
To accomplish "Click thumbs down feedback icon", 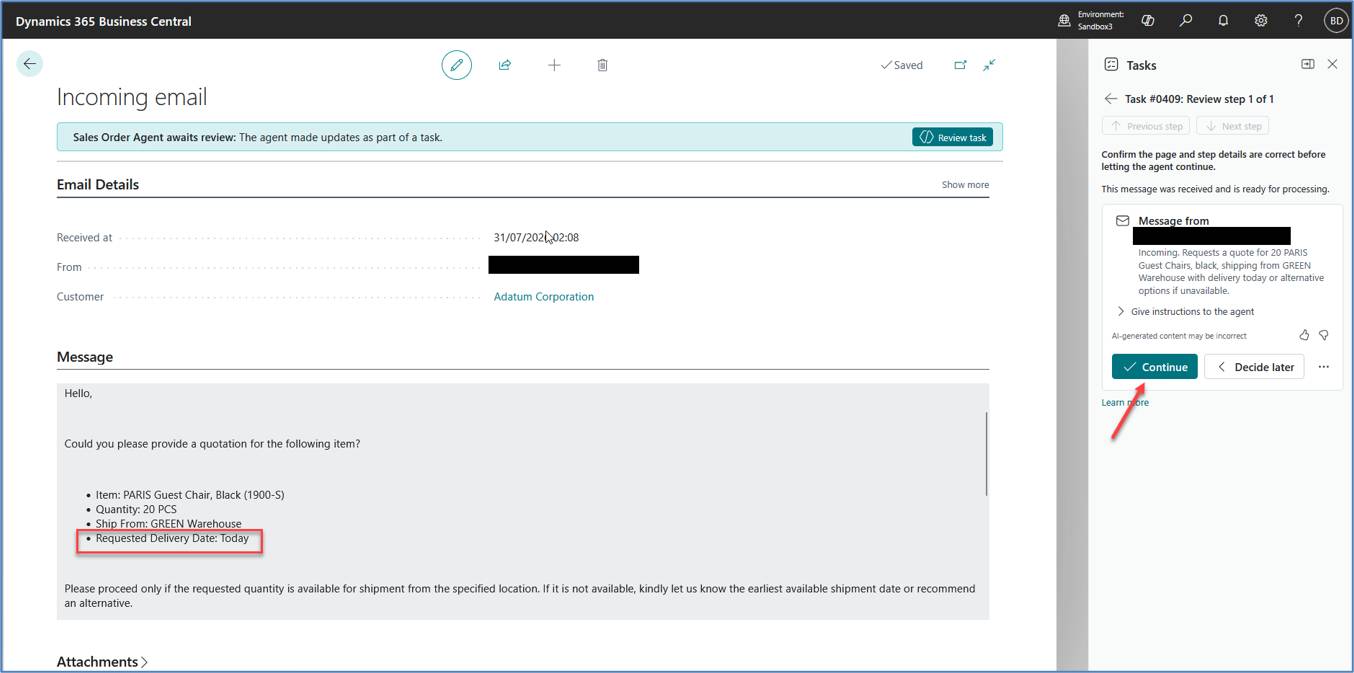I will coord(1324,335).
